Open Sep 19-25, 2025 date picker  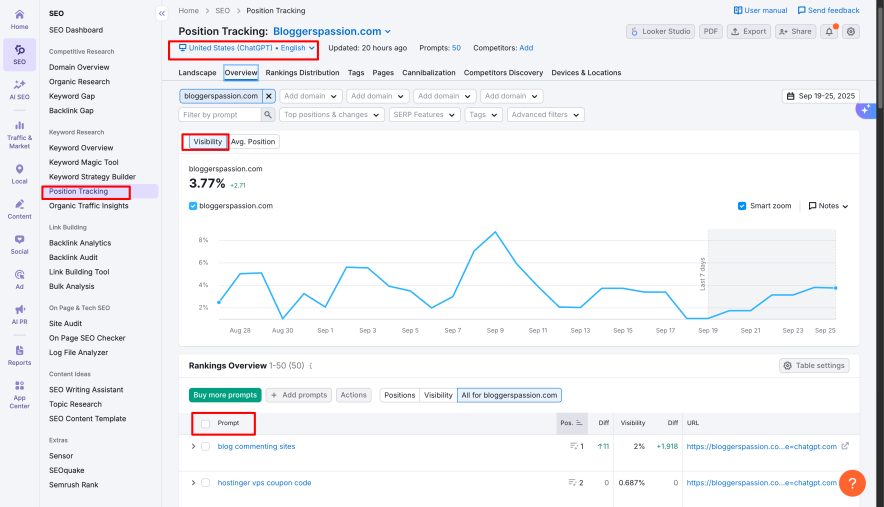tap(820, 96)
